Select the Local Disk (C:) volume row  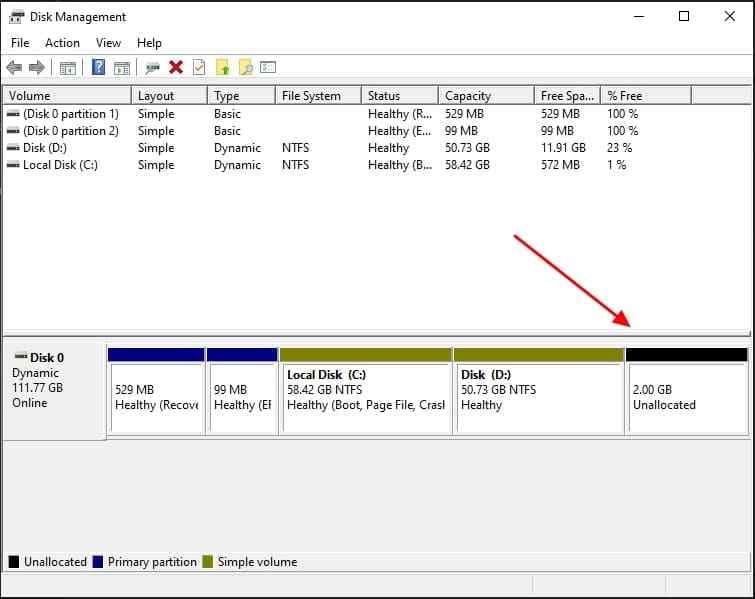[x=347, y=165]
